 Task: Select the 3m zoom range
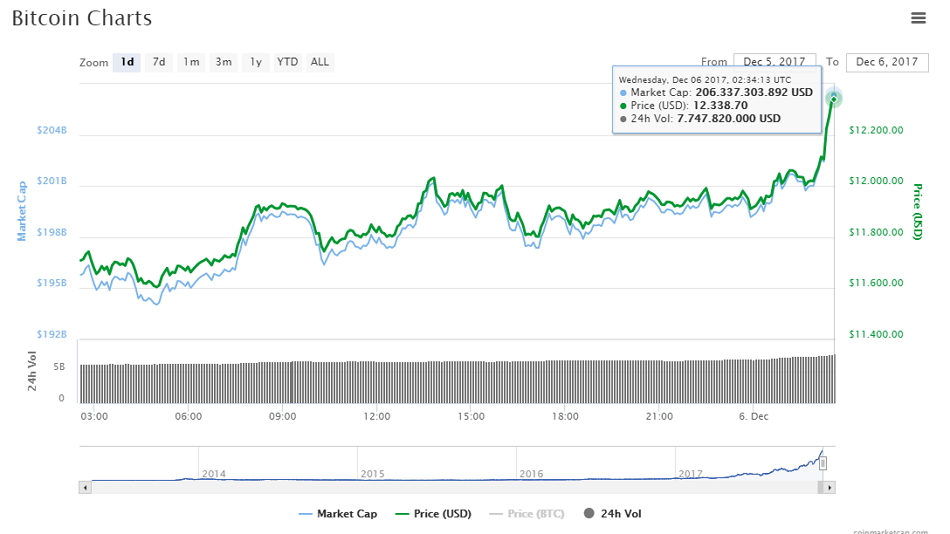(x=224, y=62)
